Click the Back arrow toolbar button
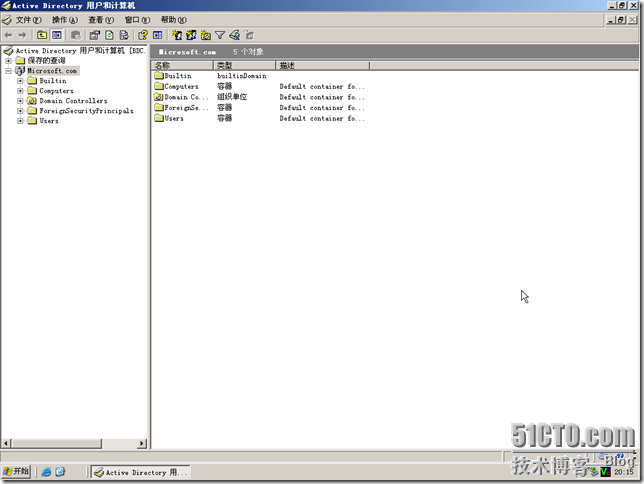 pos(8,35)
